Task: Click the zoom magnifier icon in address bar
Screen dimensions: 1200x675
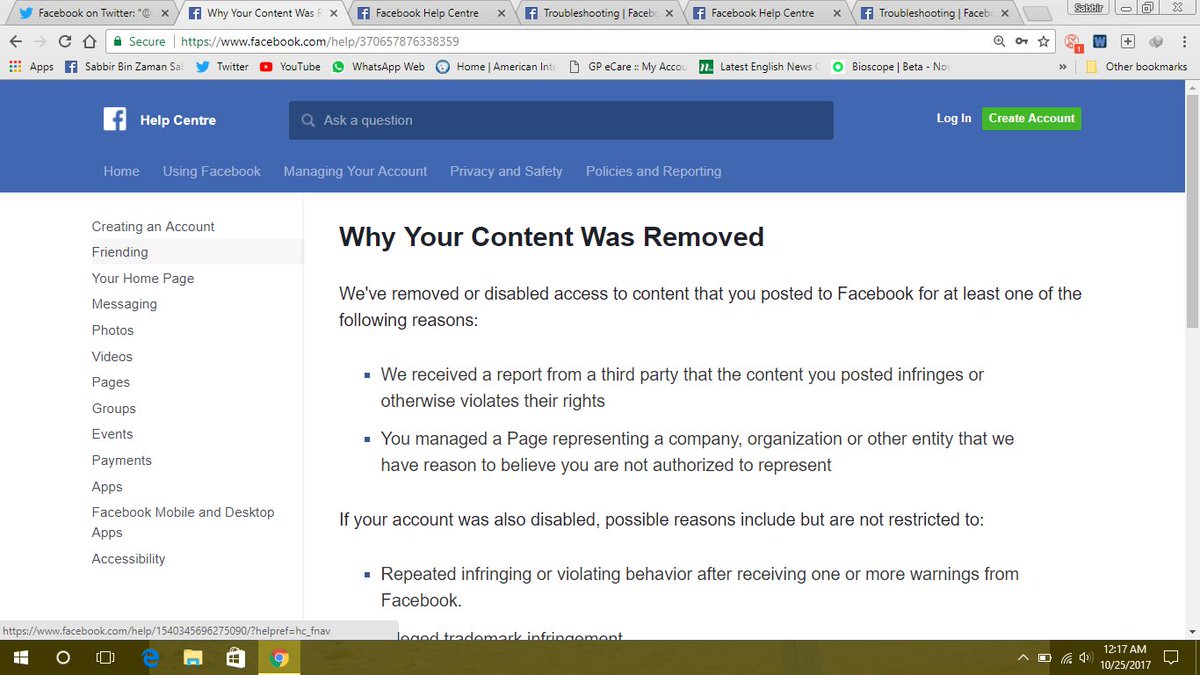Action: click(999, 42)
